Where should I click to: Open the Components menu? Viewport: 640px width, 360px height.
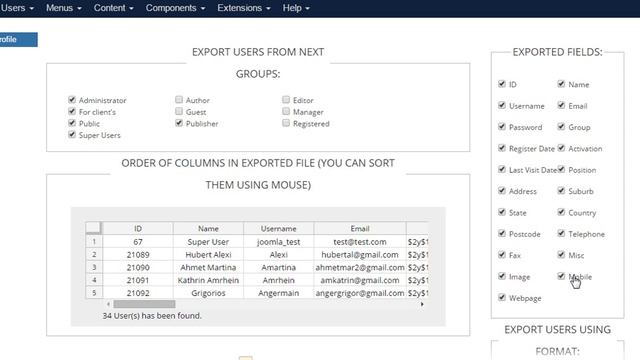coord(175,8)
